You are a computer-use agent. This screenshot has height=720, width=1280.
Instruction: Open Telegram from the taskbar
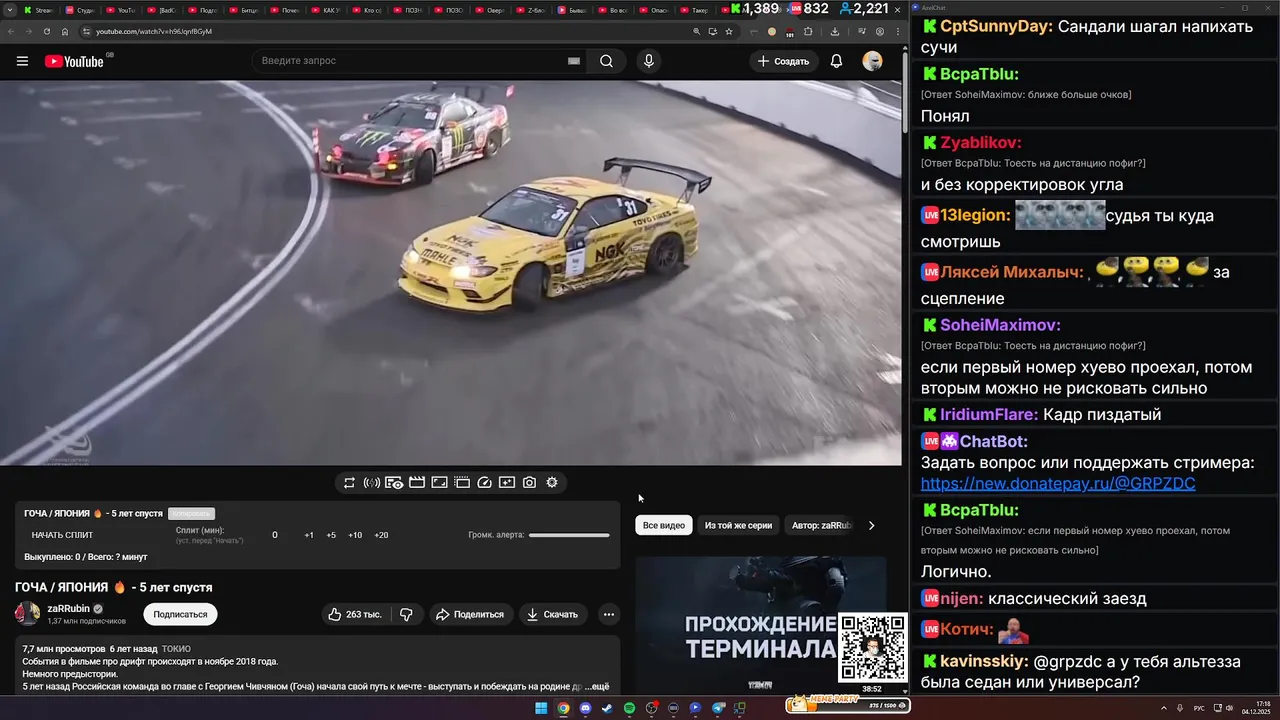click(x=717, y=708)
